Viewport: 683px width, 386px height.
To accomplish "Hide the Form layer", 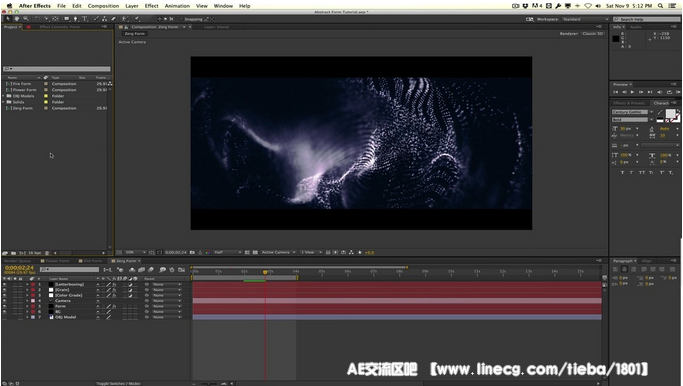I will (5, 306).
